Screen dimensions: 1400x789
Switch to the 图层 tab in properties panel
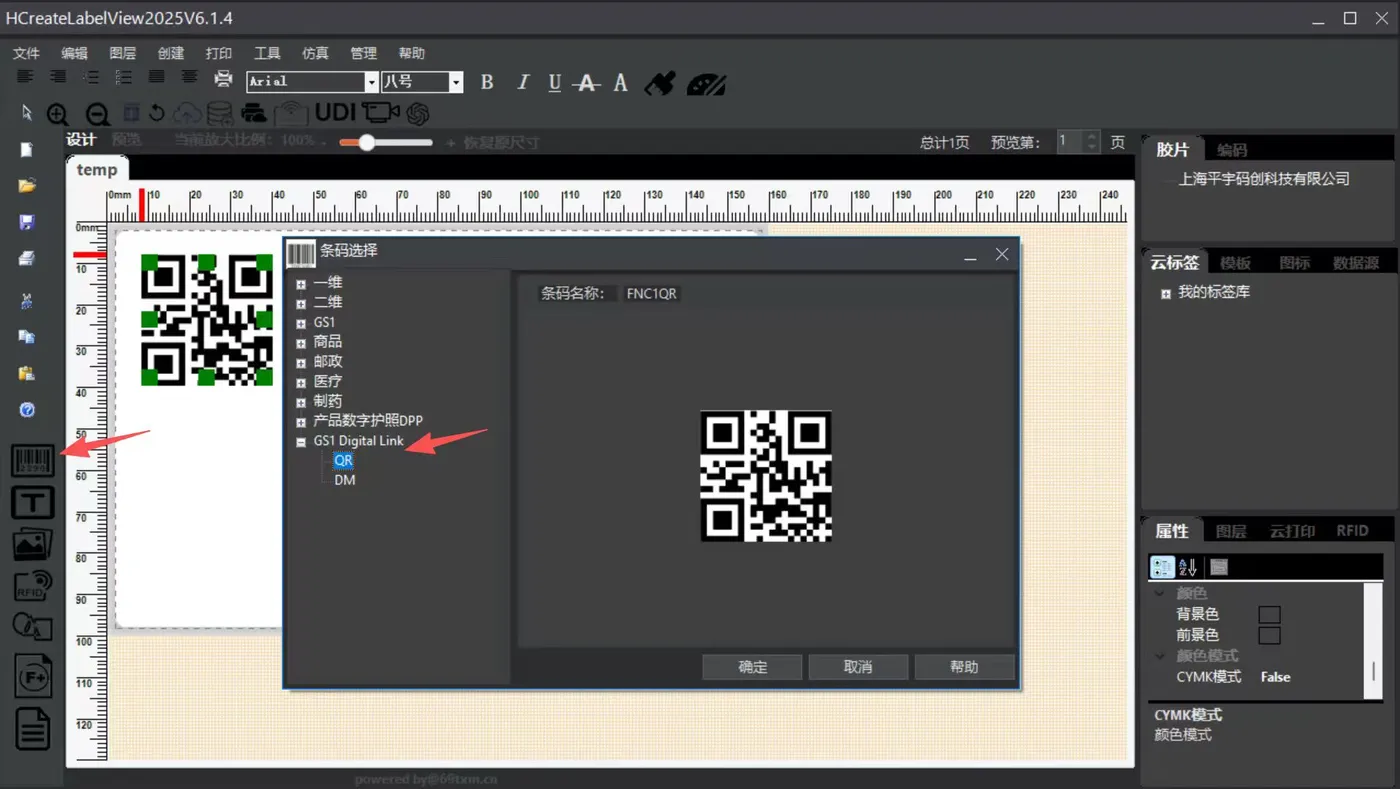1231,531
